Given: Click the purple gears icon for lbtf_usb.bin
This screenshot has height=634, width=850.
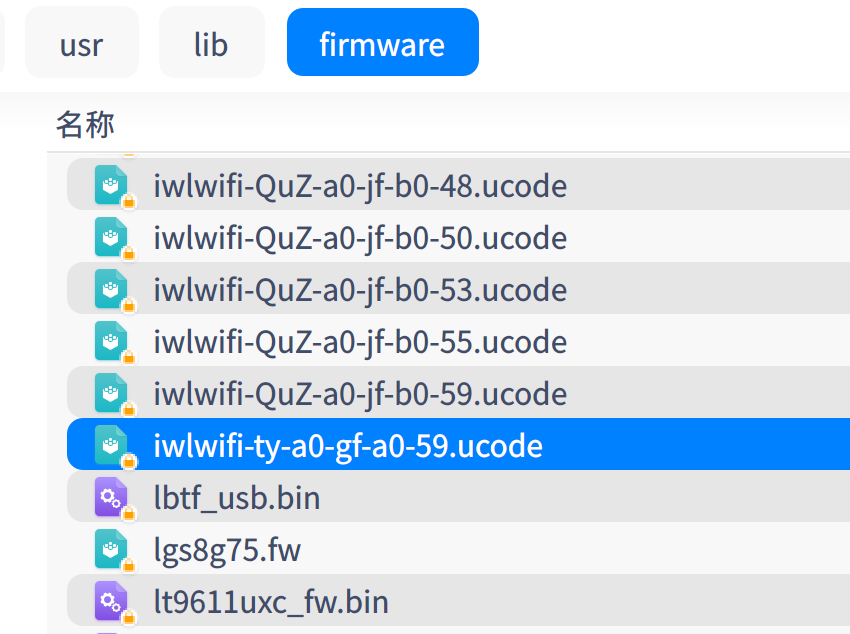Looking at the screenshot, I should tap(111, 497).
